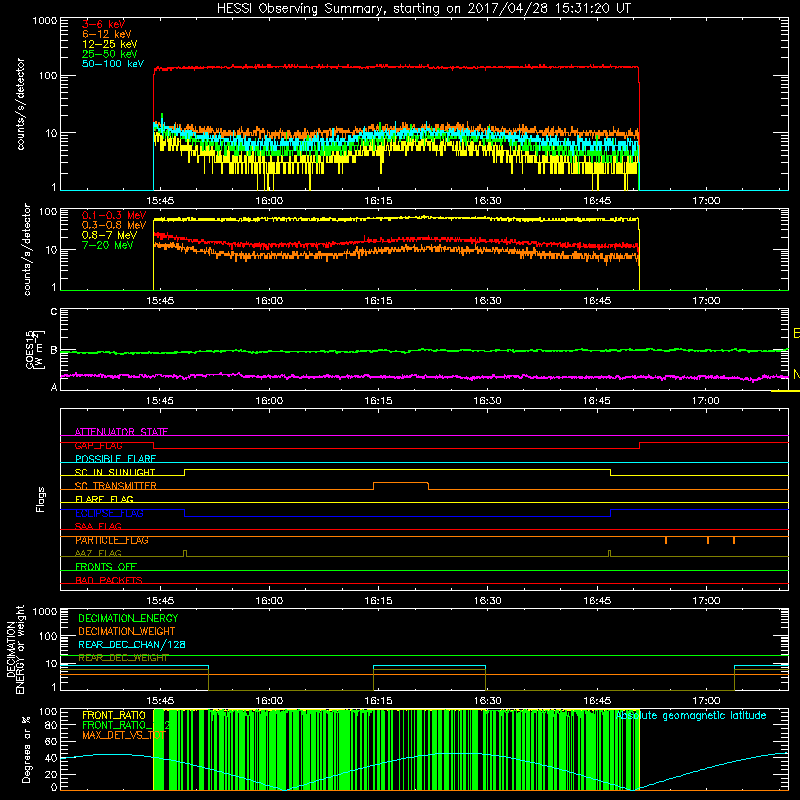Click the 60 tick label on the Degrees axis
Screen dimensions: 800x800
[51, 741]
